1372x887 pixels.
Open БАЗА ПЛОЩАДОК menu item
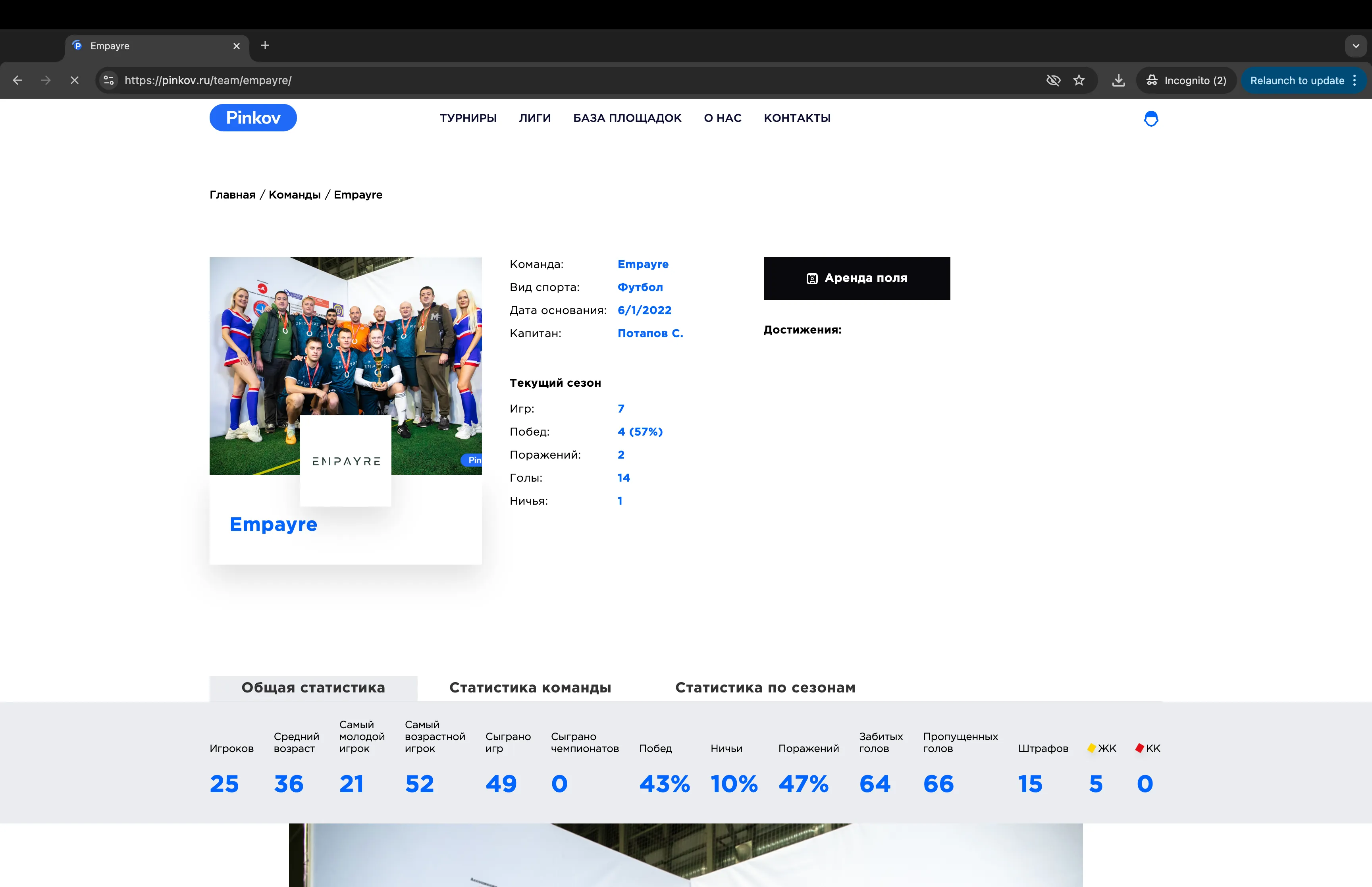point(627,118)
